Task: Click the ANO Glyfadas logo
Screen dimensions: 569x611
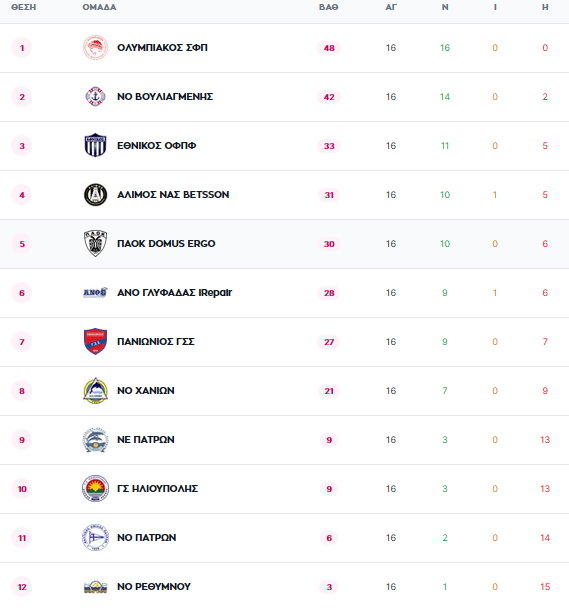Action: click(95, 292)
